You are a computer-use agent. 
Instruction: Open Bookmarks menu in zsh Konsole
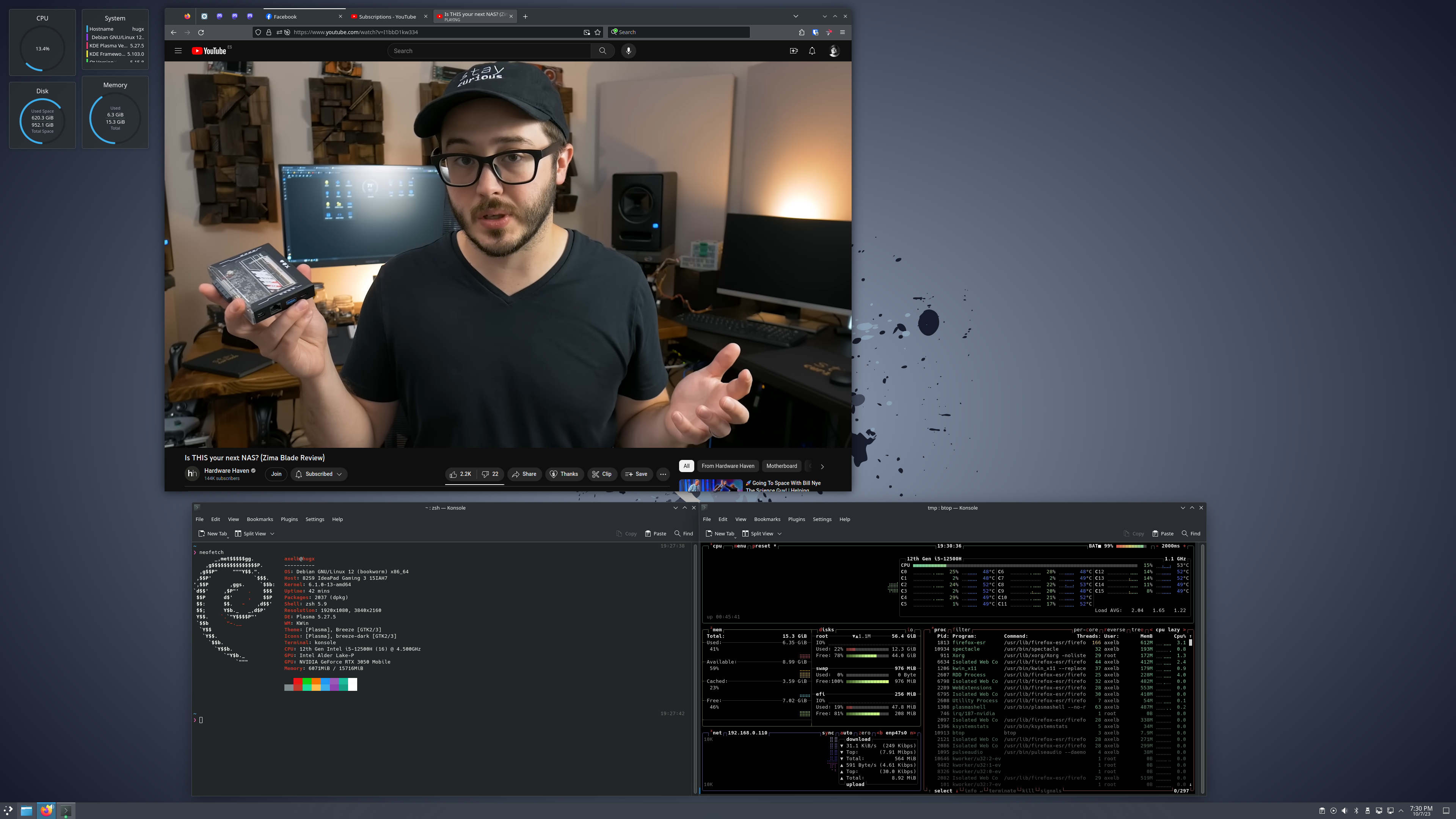pos(260,519)
